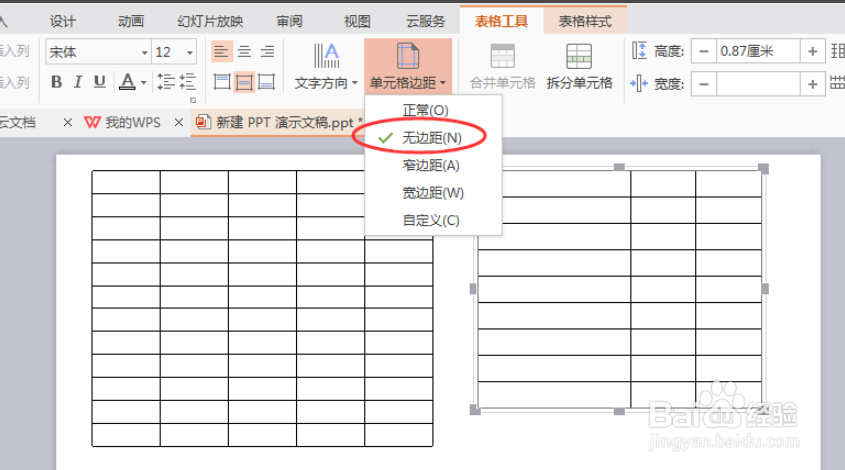Apply font color with the A icon
Screen dimensions: 845x470
[x=127, y=82]
